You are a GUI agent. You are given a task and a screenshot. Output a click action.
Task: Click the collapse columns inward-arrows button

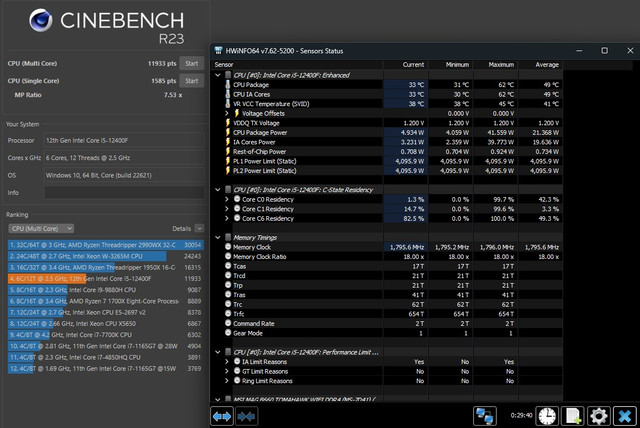pyautogui.click(x=247, y=416)
